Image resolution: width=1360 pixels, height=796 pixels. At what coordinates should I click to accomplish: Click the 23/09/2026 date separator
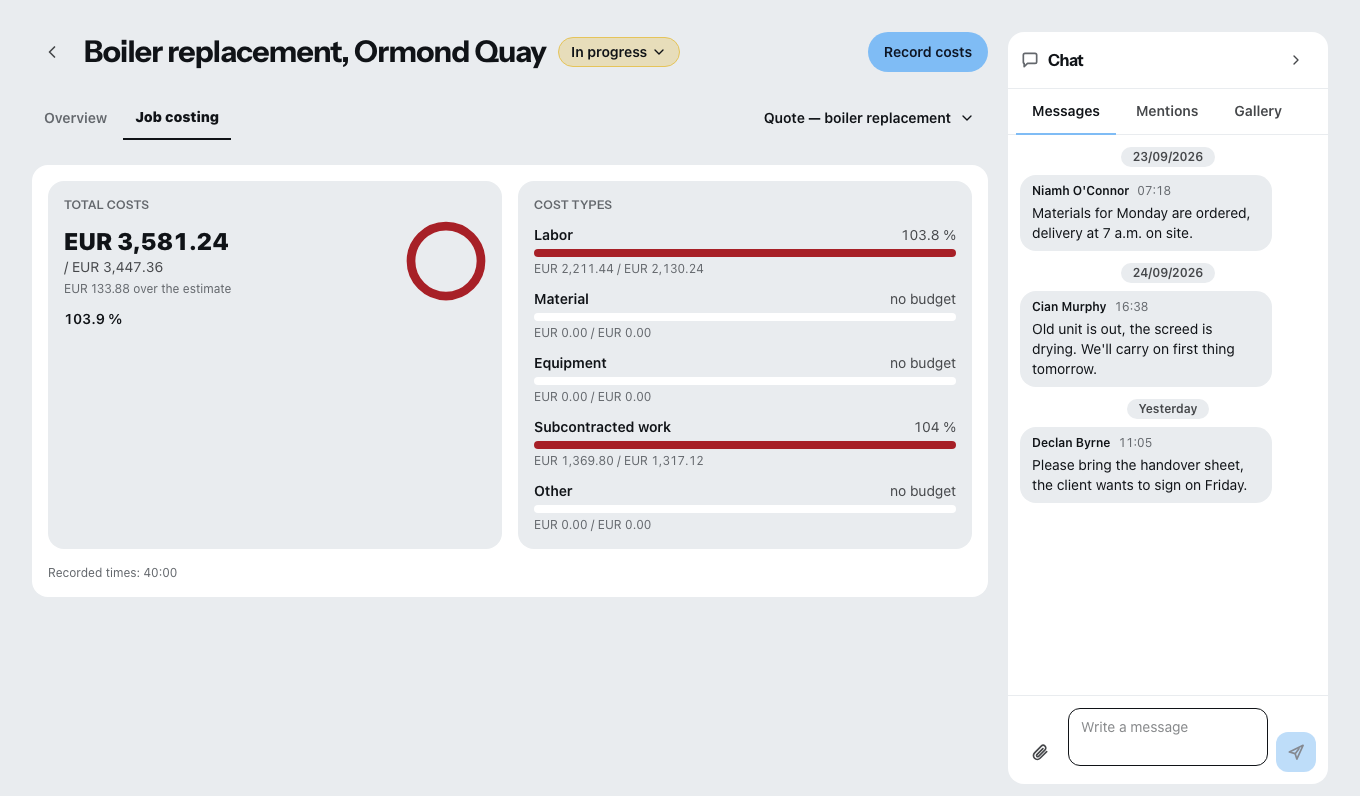pyautogui.click(x=1168, y=157)
